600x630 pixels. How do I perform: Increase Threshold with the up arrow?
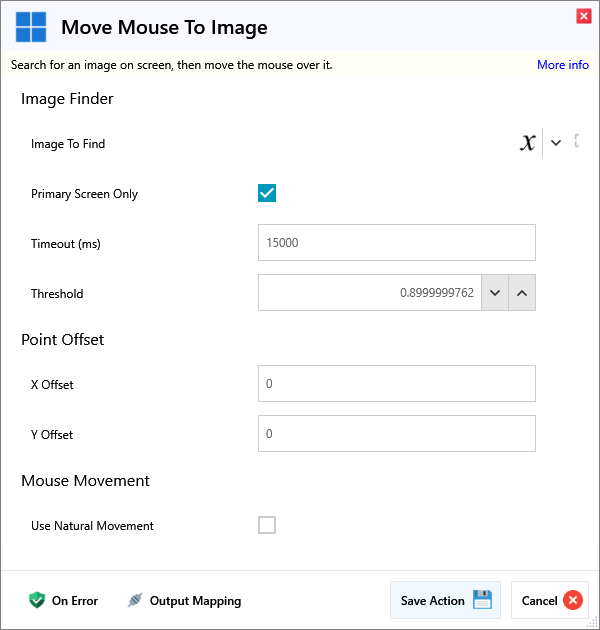click(522, 293)
